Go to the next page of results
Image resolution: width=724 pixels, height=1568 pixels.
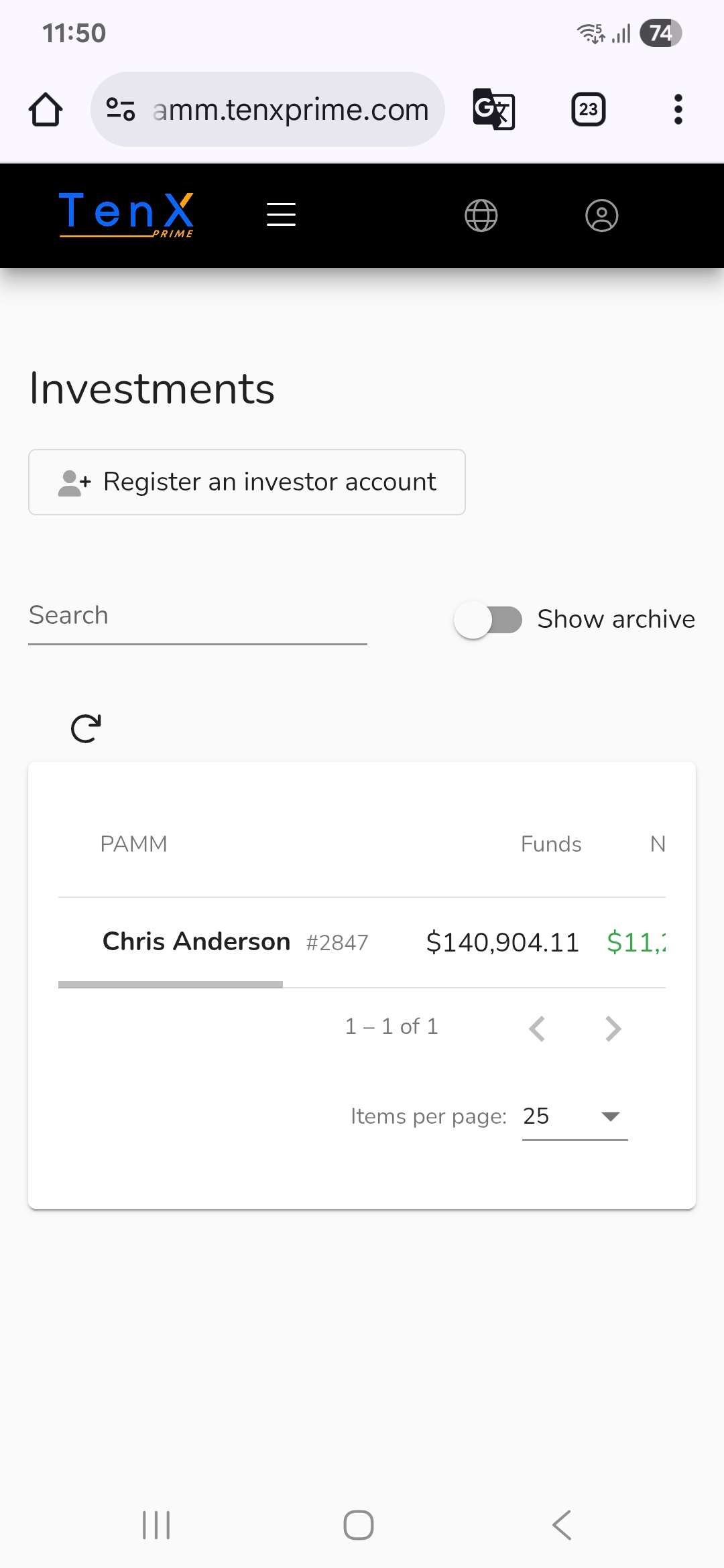613,1028
